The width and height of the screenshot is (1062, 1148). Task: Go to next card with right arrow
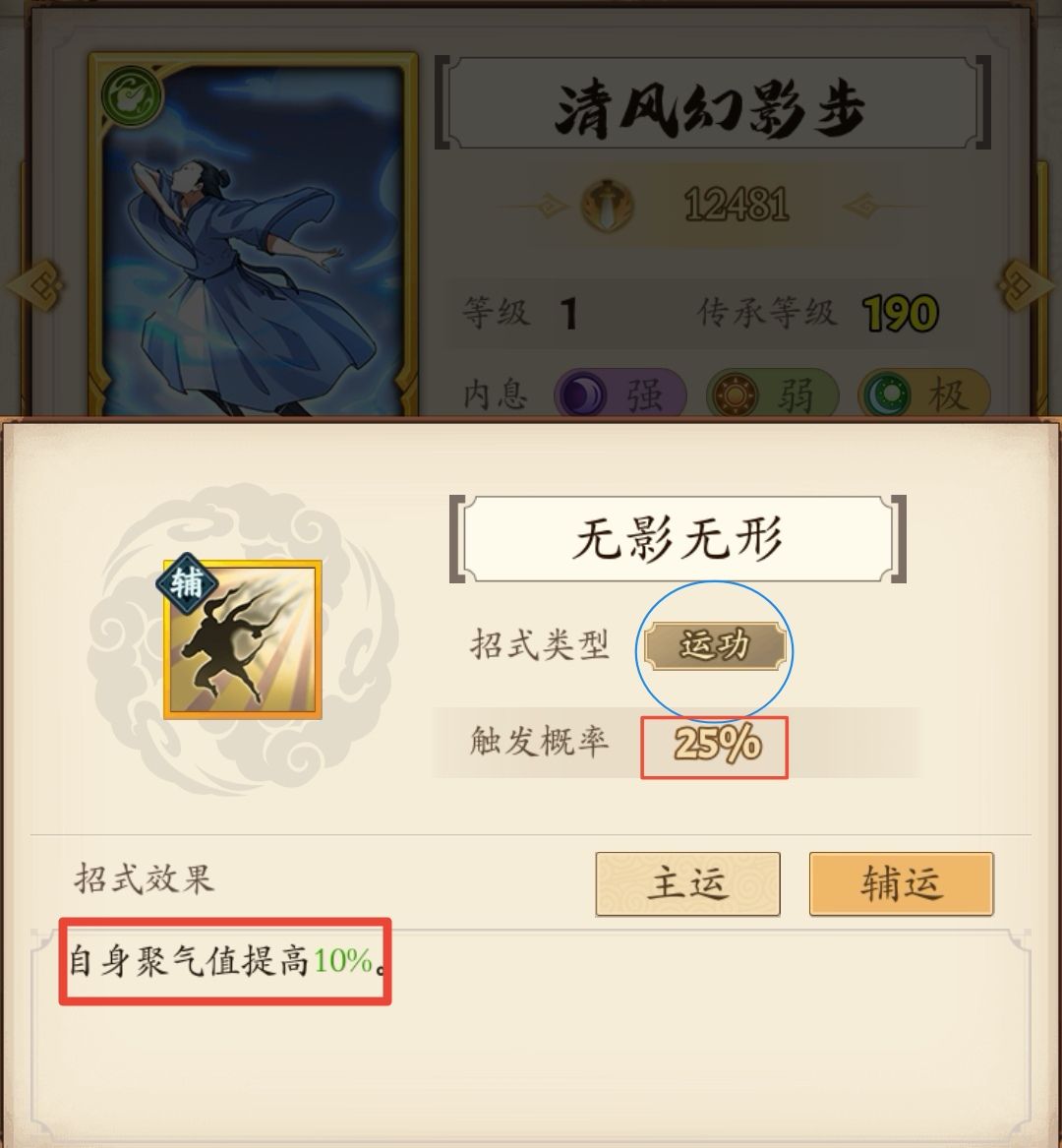point(1027,285)
